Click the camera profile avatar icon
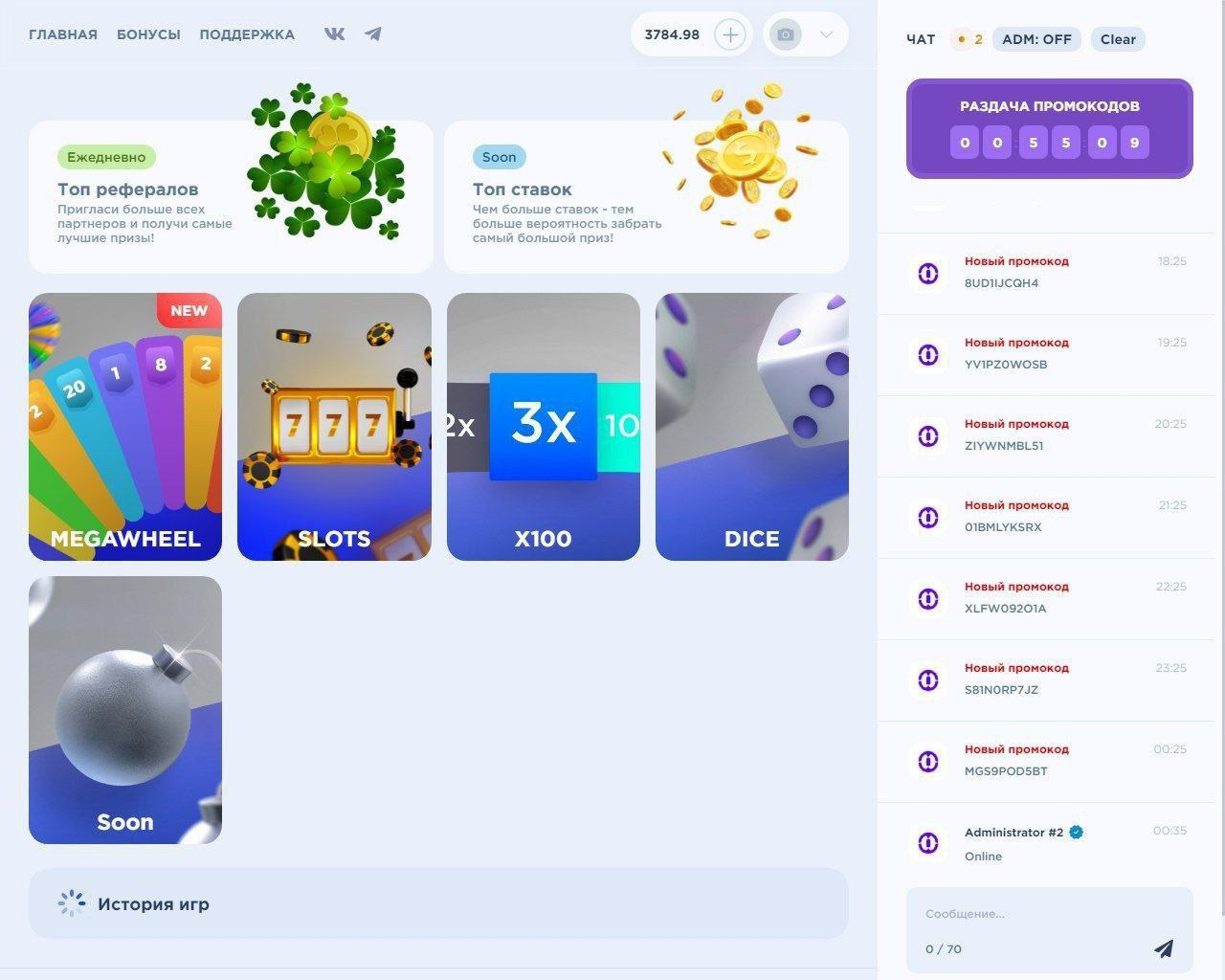 785,34
